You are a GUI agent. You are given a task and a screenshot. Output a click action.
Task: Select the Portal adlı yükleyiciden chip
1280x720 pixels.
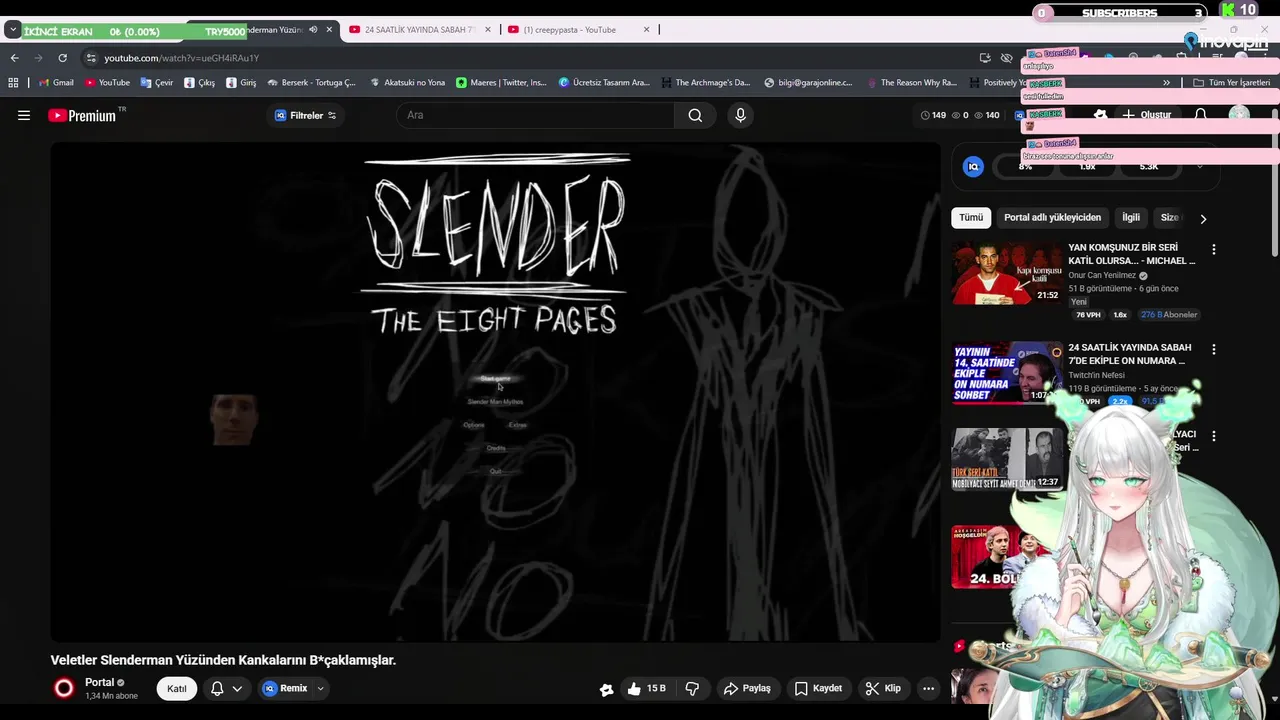(x=1052, y=217)
